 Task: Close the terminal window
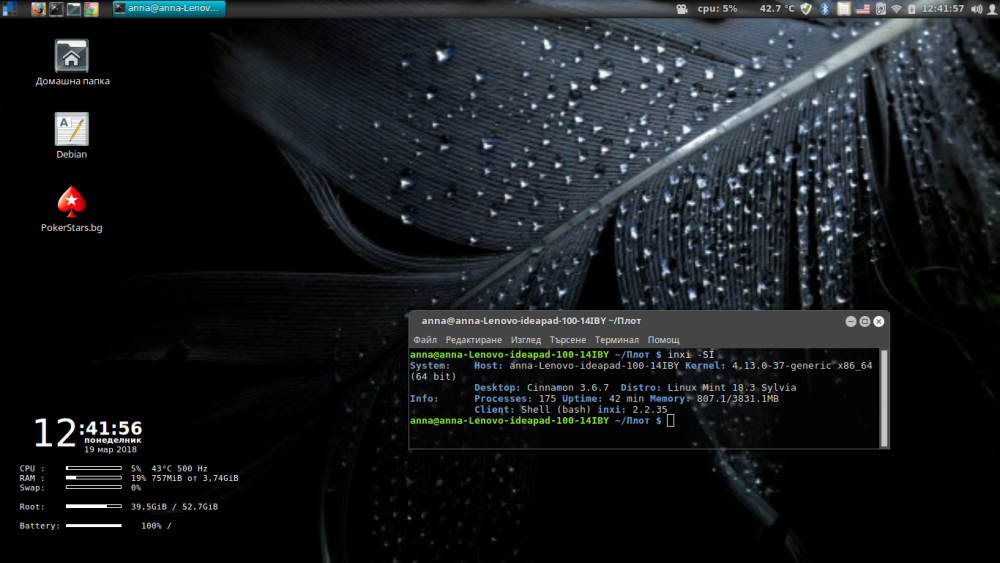(x=879, y=321)
